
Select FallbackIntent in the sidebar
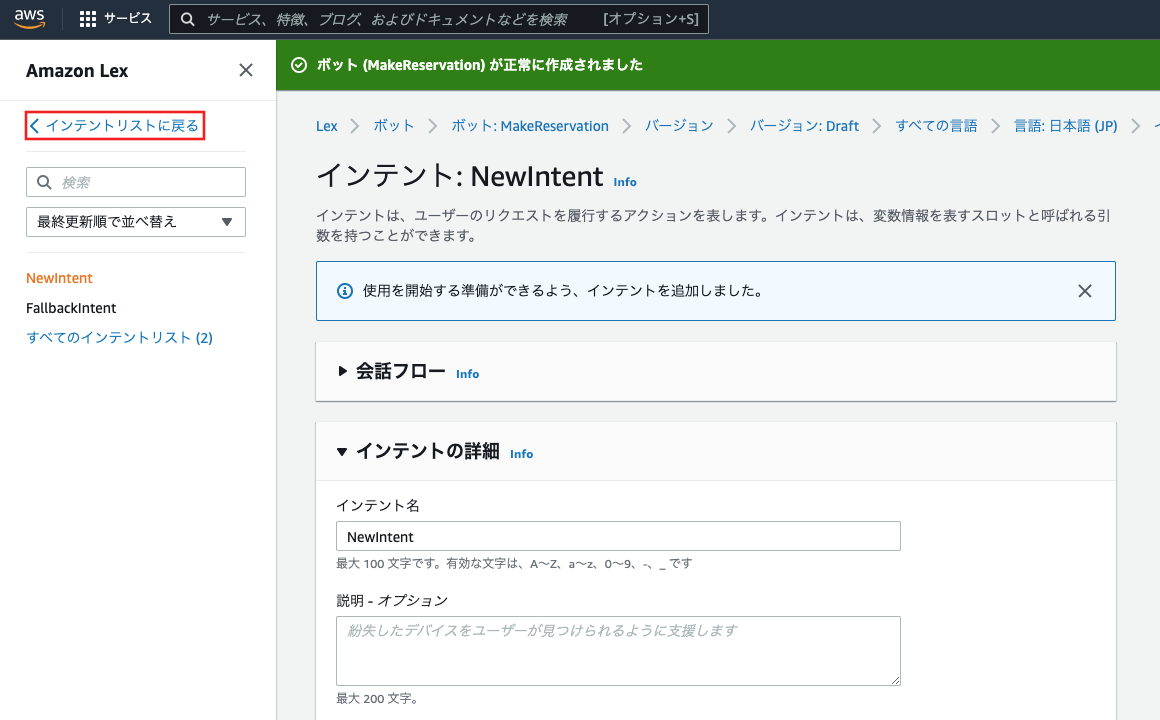(71, 308)
